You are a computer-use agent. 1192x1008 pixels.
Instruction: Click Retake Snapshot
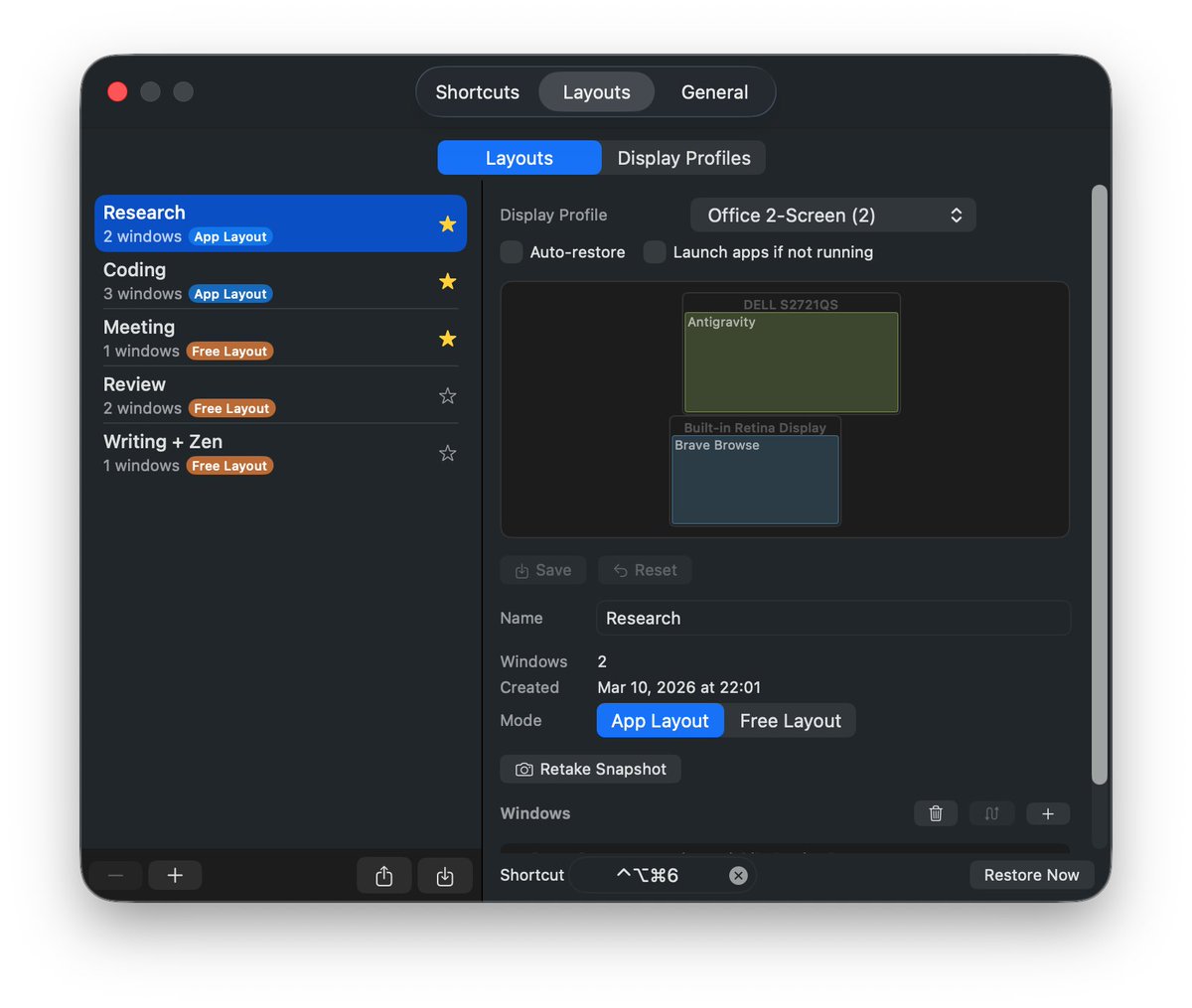[591, 770]
